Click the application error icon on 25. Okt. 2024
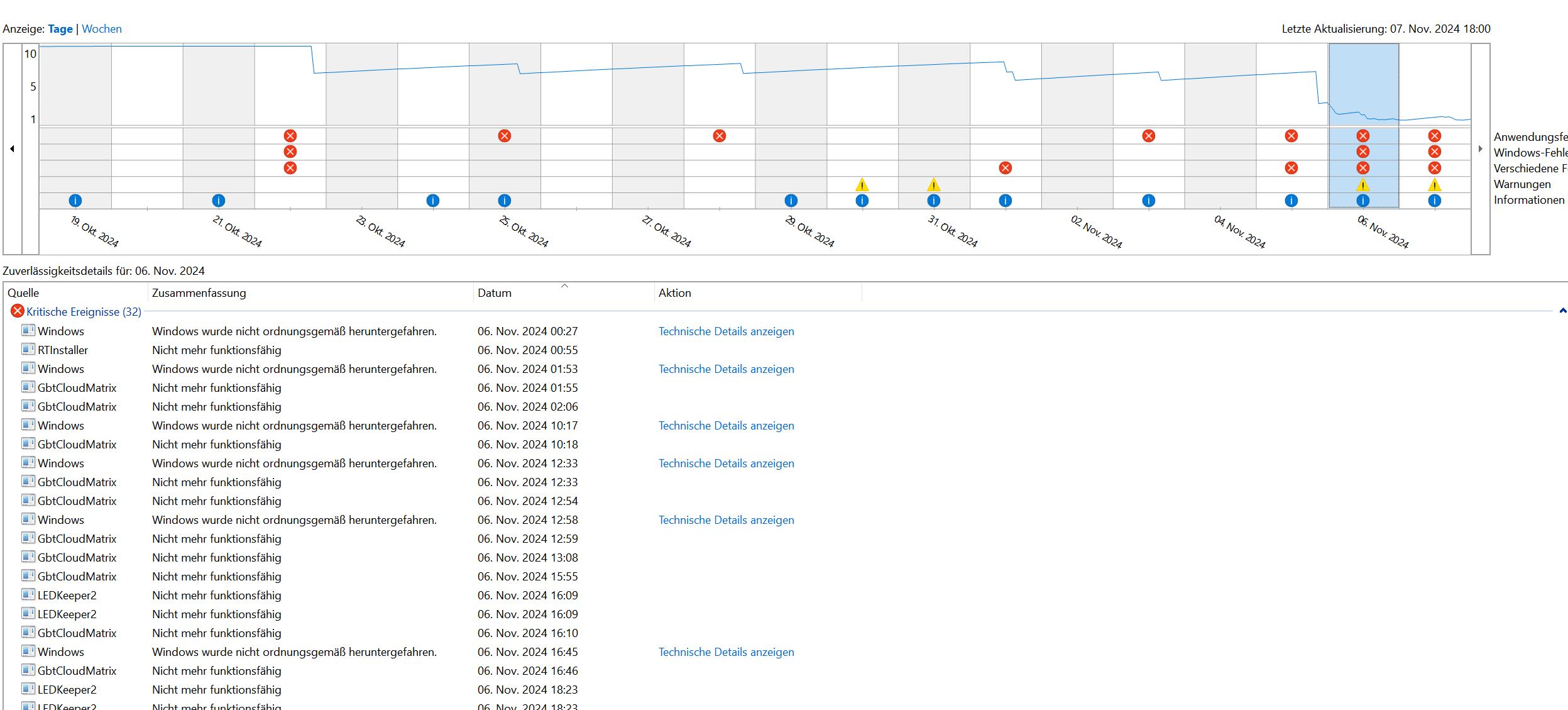Viewport: 1568px width, 710px height. pyautogui.click(x=504, y=136)
